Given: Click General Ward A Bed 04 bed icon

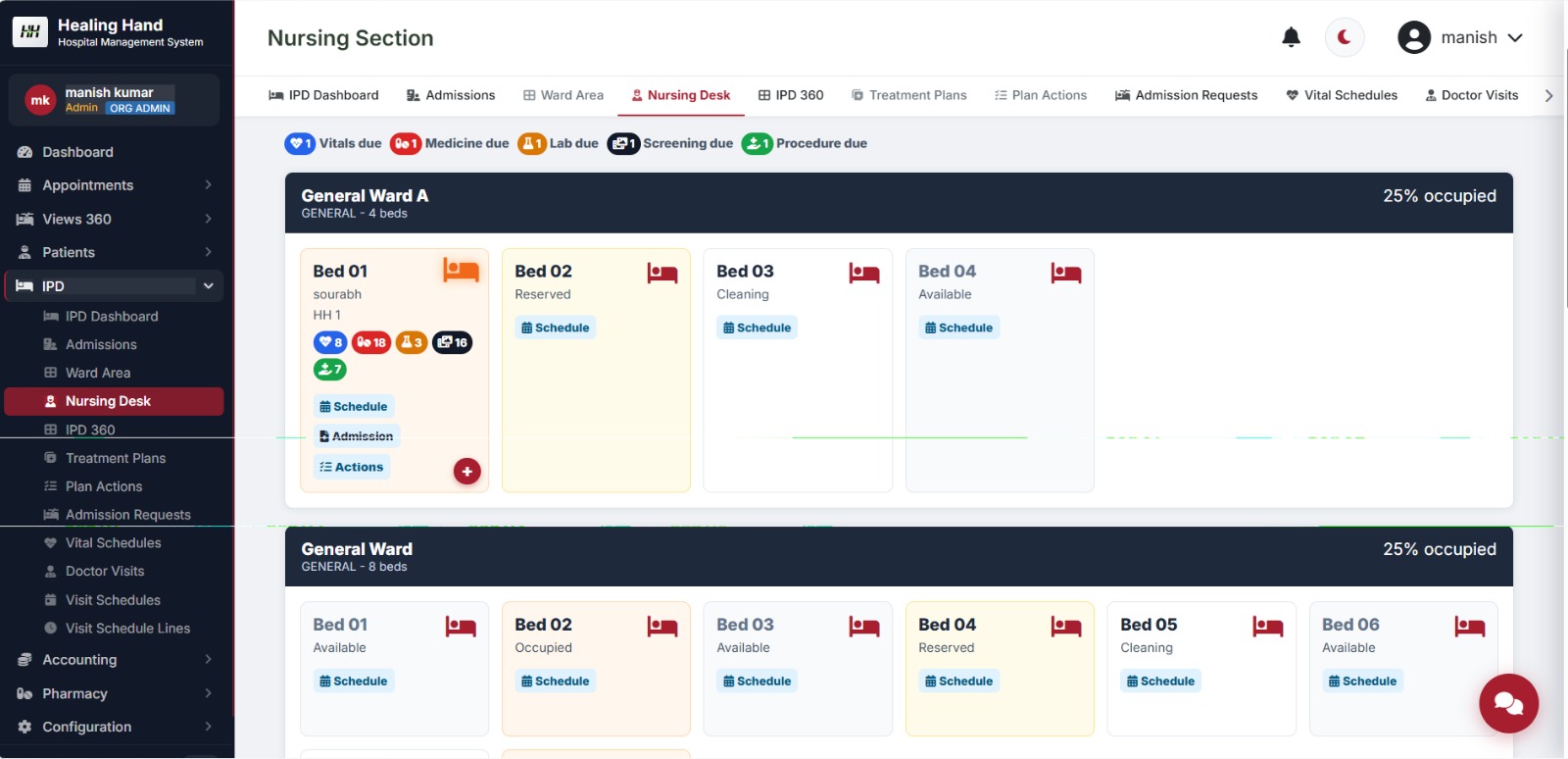Looking at the screenshot, I should click(x=1066, y=273).
